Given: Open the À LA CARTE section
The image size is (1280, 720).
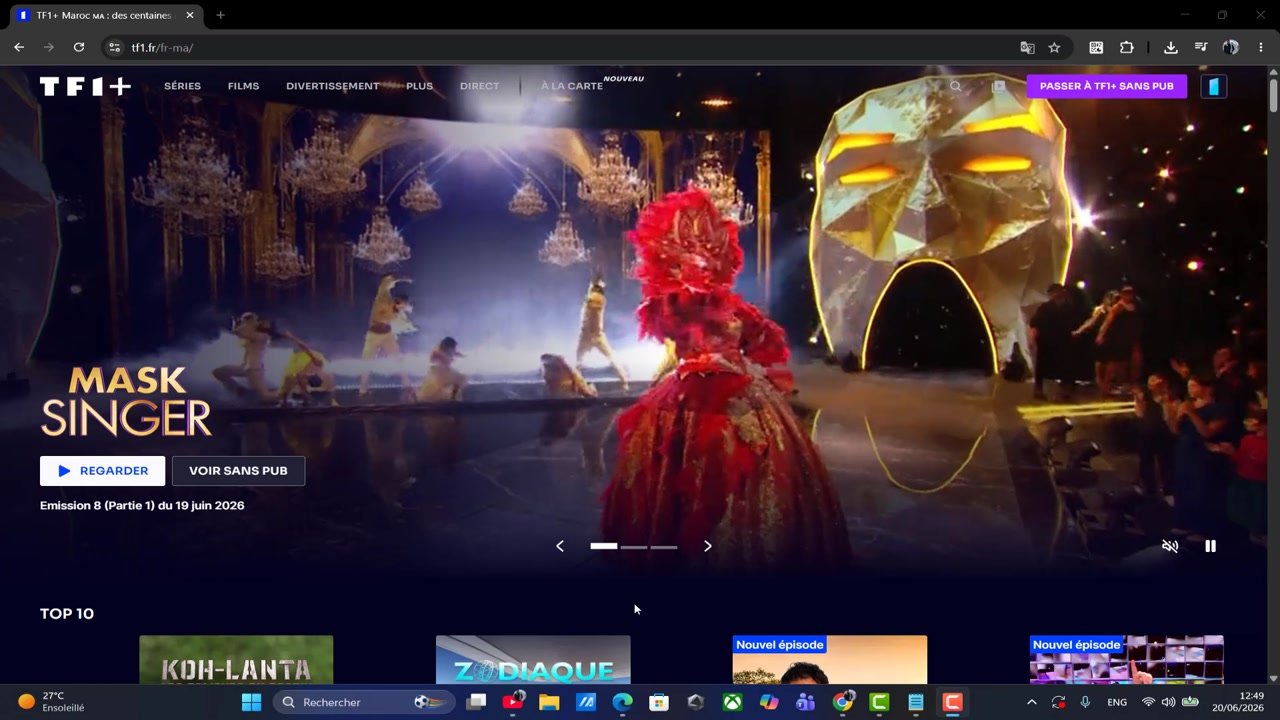Looking at the screenshot, I should click(572, 86).
